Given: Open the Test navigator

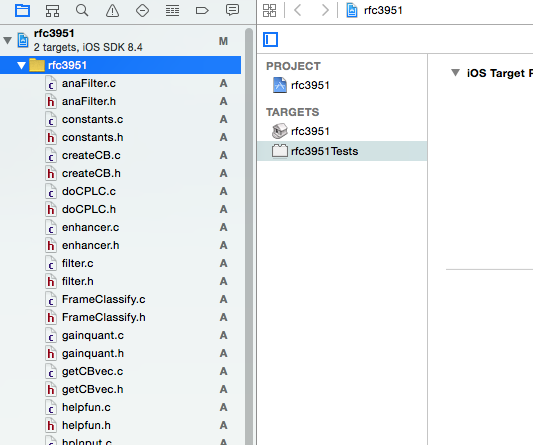Looking at the screenshot, I should [x=142, y=11].
